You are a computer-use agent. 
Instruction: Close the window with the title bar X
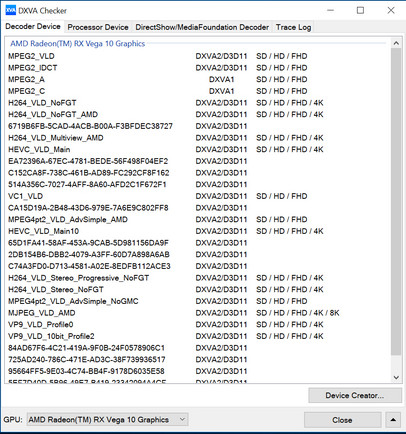tap(391, 10)
